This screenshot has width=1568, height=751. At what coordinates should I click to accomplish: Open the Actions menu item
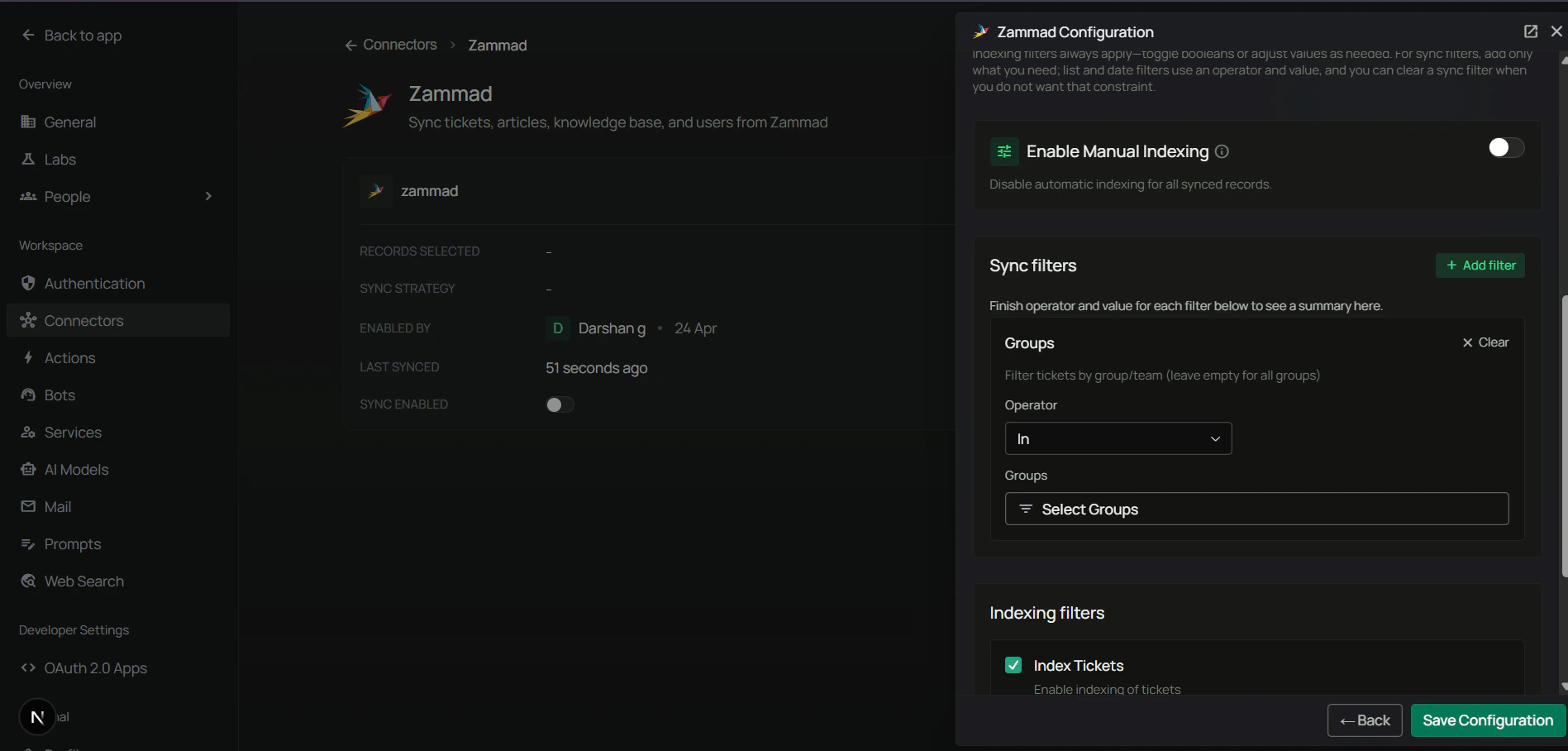point(118,357)
